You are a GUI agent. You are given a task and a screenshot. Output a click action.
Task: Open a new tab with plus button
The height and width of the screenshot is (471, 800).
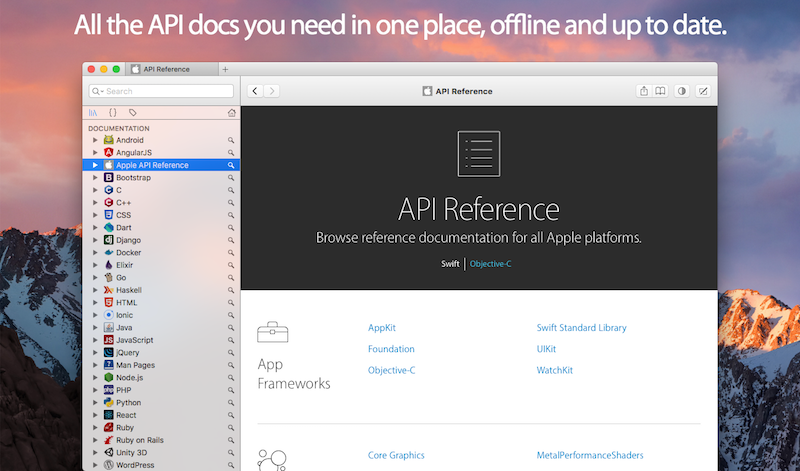click(x=225, y=69)
